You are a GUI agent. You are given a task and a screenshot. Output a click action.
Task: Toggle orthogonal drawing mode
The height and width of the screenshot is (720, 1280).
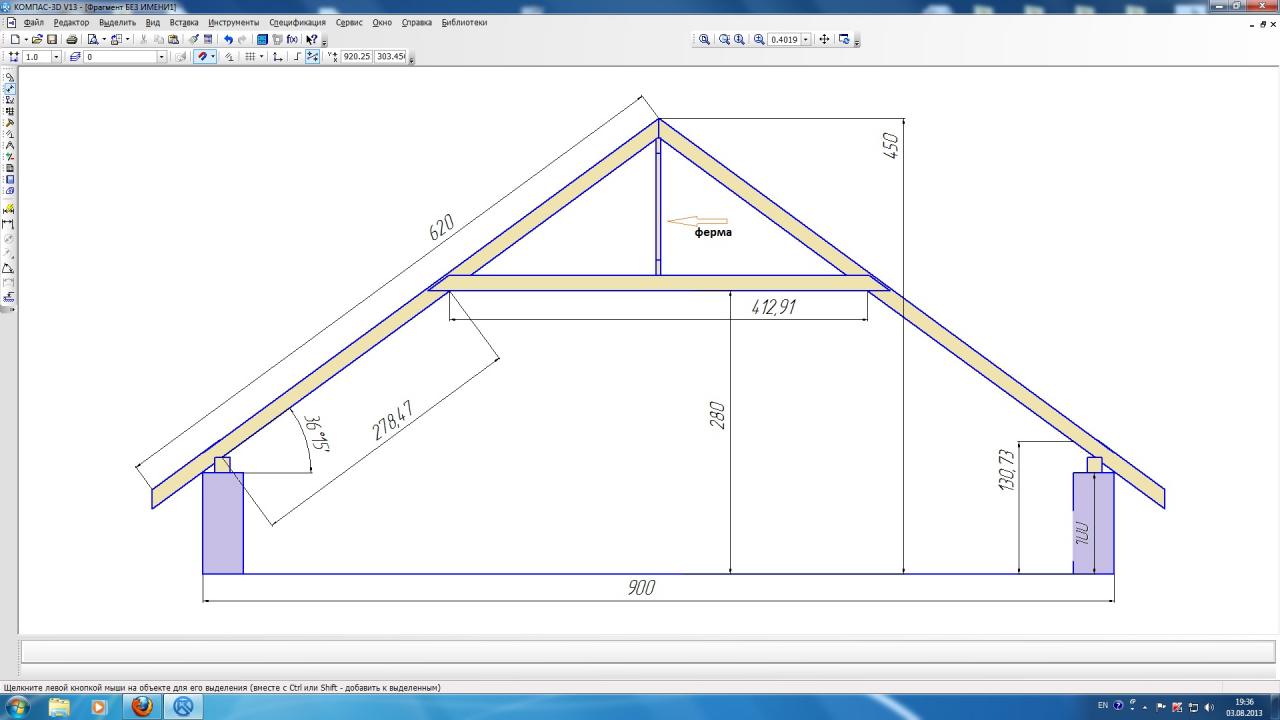point(295,57)
